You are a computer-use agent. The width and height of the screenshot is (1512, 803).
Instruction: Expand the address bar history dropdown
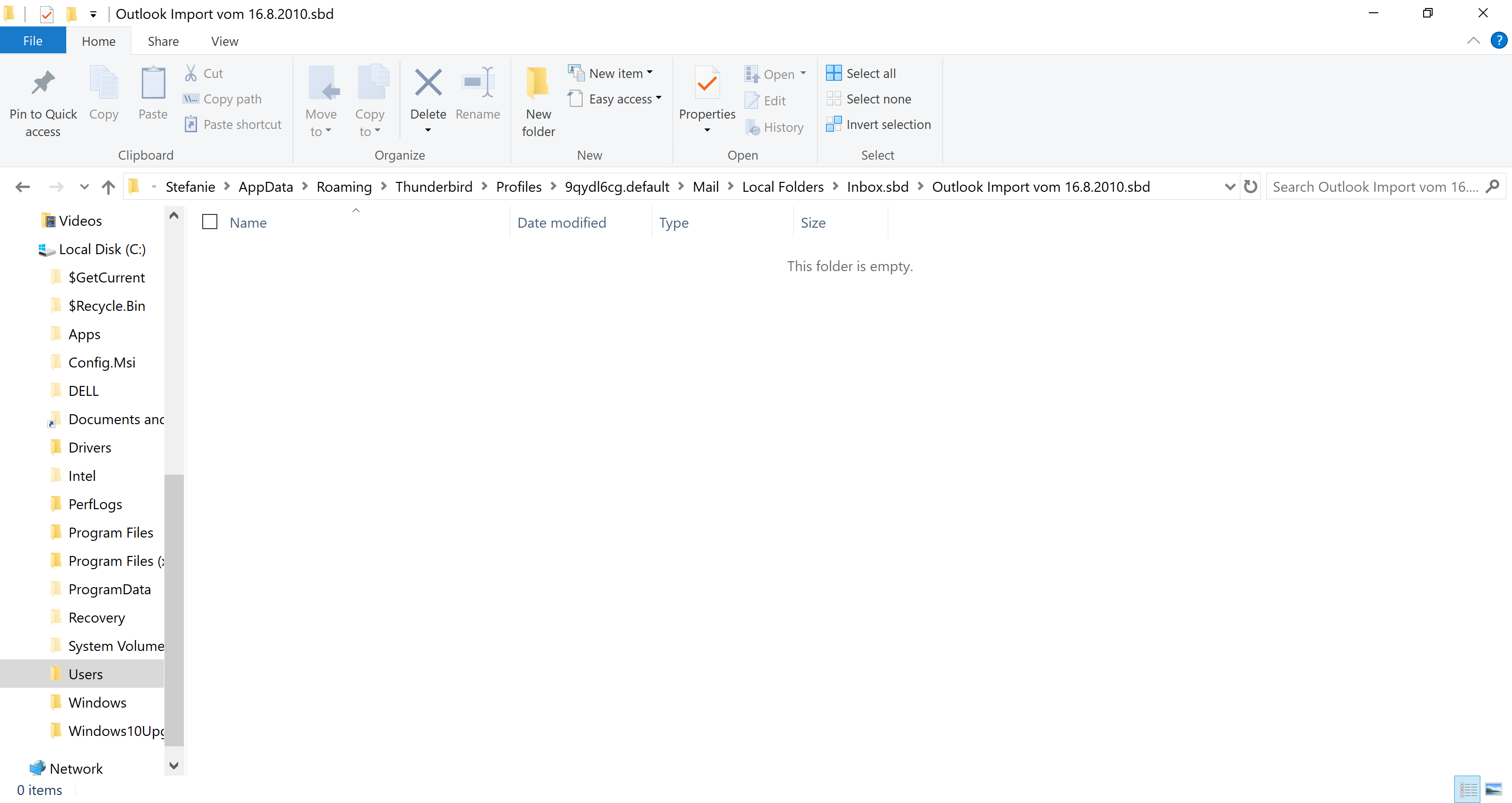pyautogui.click(x=1229, y=187)
